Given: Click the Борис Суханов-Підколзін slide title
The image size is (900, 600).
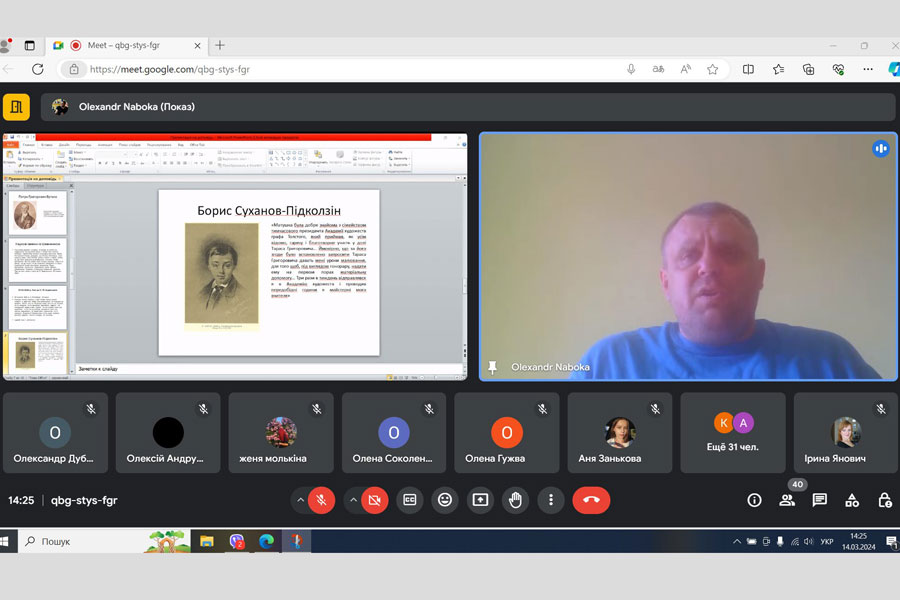Looking at the screenshot, I should click(269, 211).
